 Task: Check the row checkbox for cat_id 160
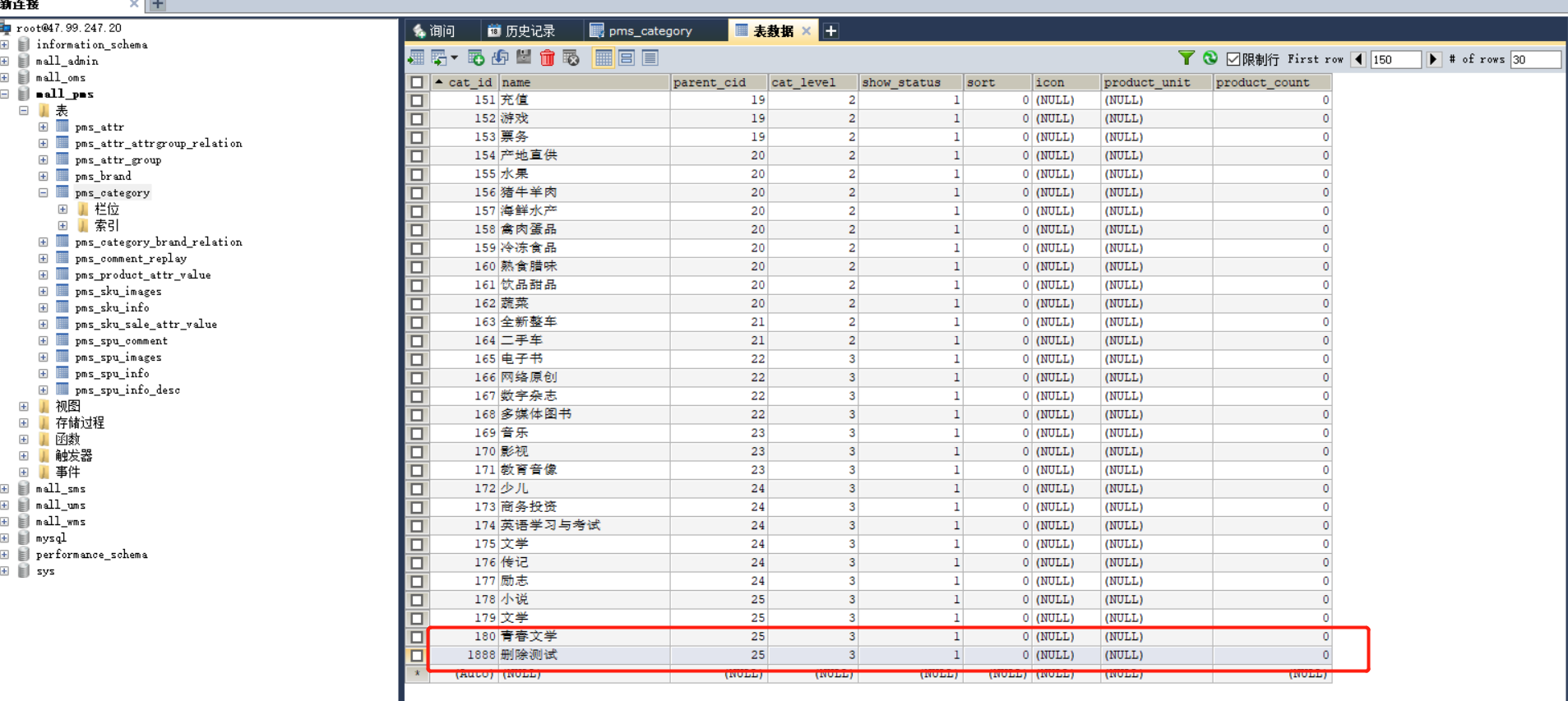point(417,267)
